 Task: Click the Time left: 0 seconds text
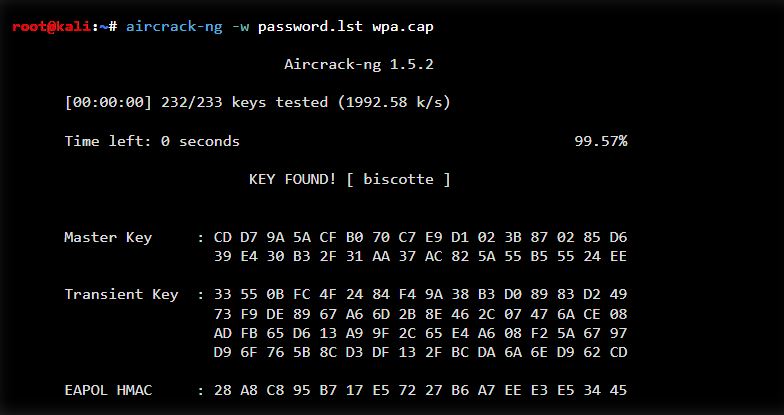pyautogui.click(x=152, y=141)
